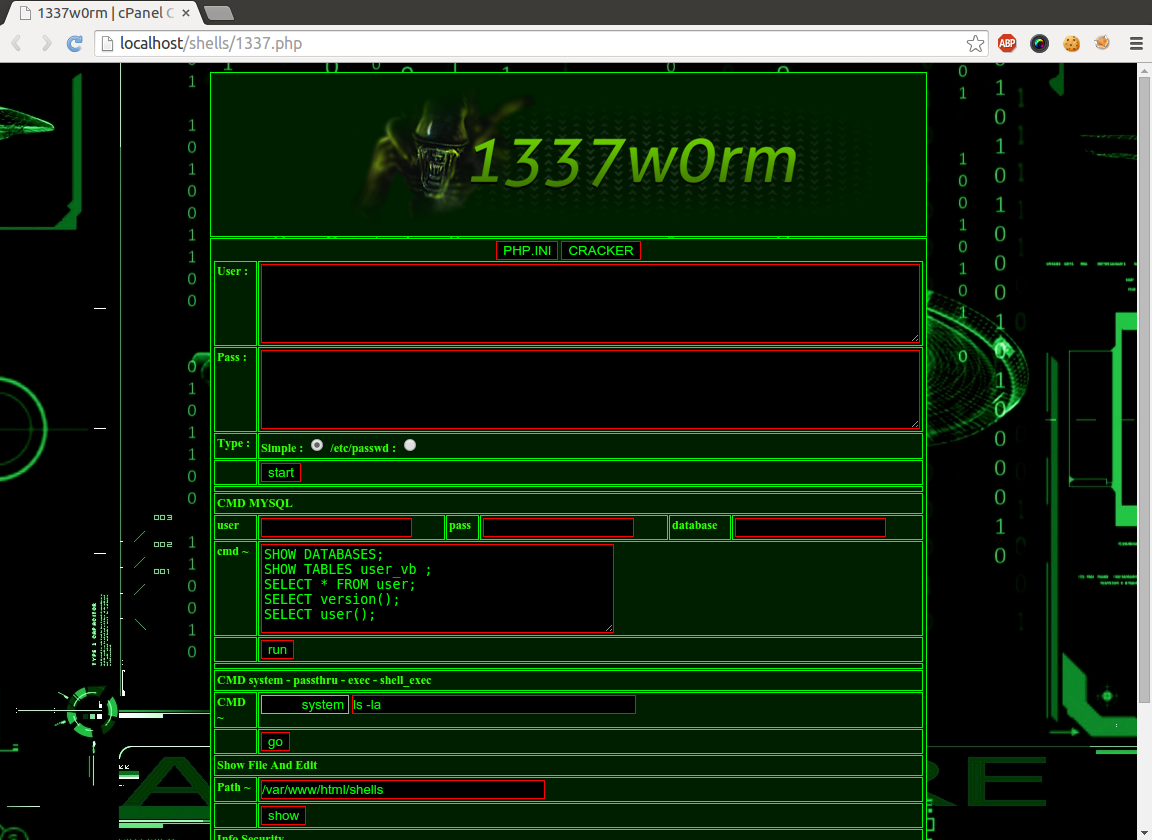Click the vertical page scrollbar

coord(1145,390)
